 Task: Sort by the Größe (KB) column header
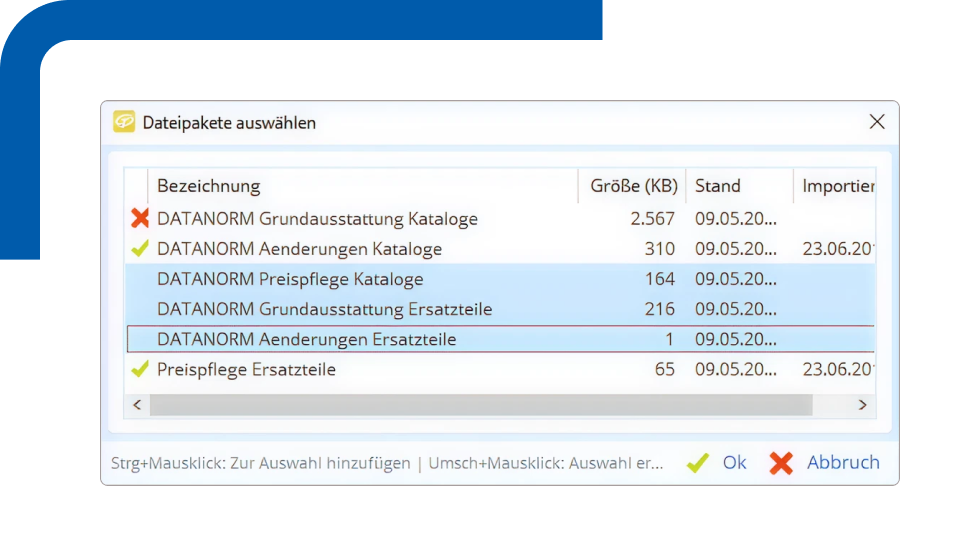tap(633, 186)
